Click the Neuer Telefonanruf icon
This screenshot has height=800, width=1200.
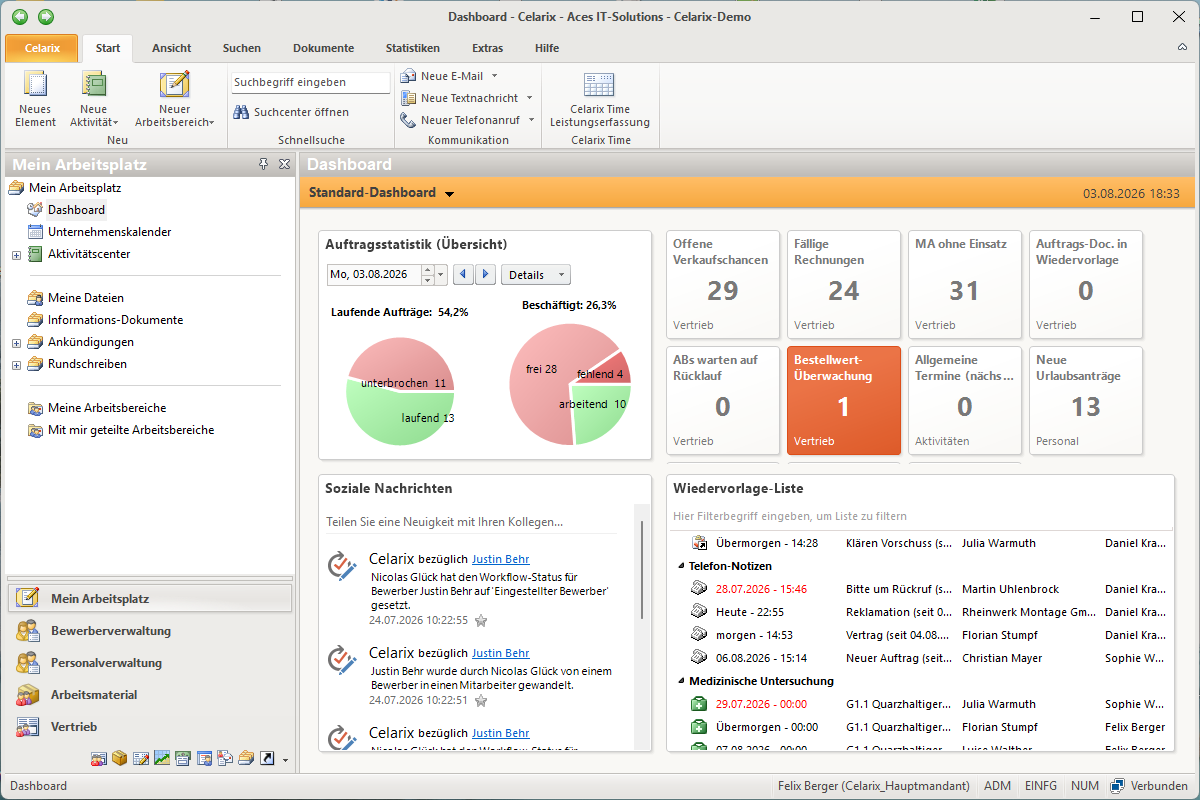[408, 120]
